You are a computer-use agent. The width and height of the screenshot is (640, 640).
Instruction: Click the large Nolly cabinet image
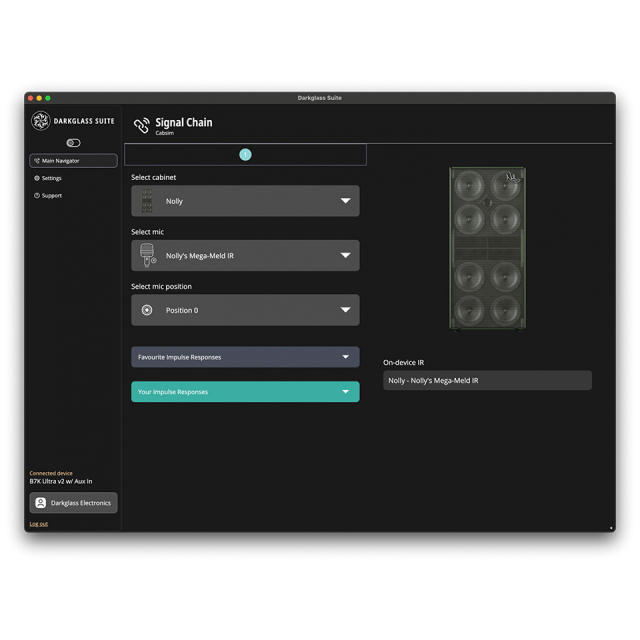coord(487,248)
